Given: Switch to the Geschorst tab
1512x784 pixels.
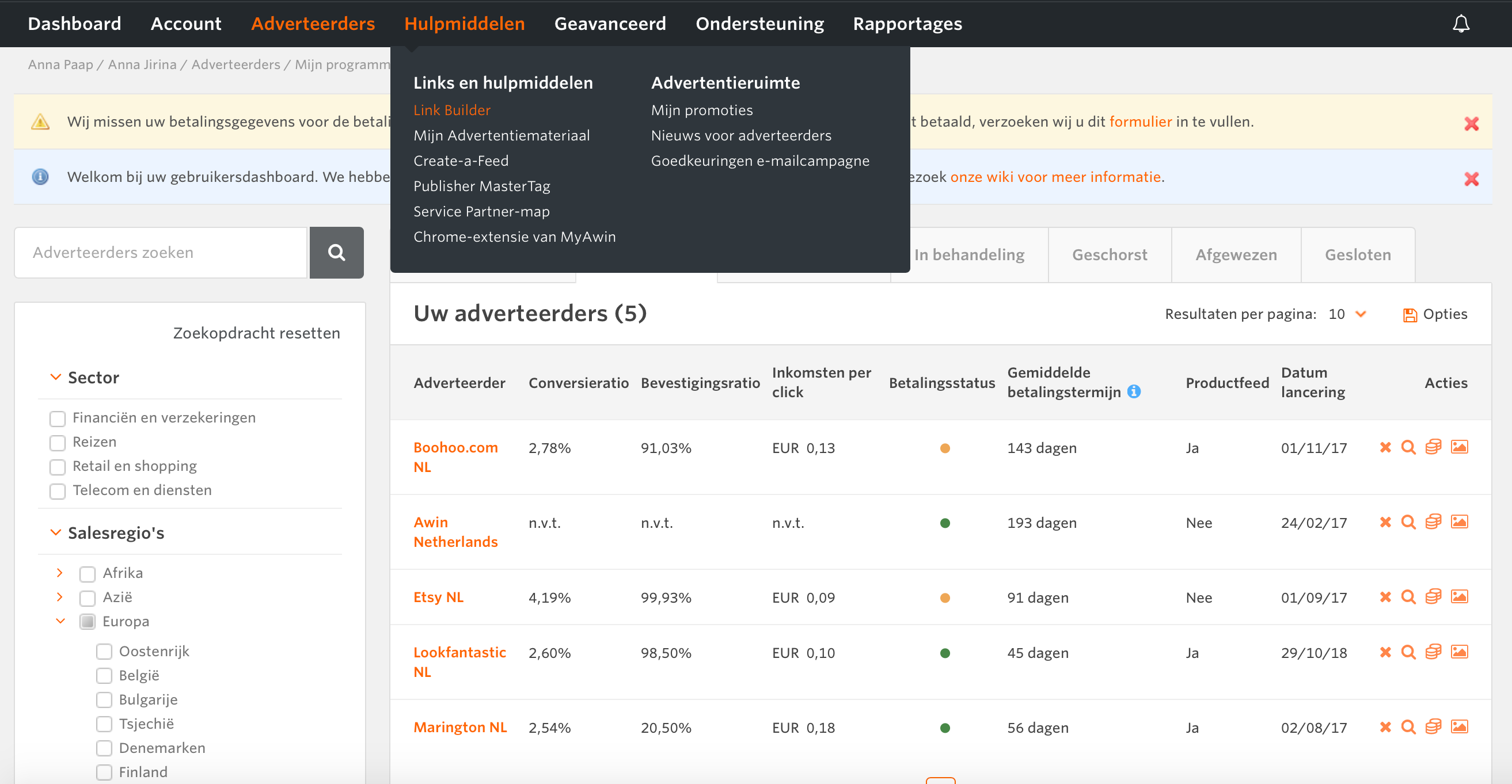Looking at the screenshot, I should click(x=1109, y=254).
